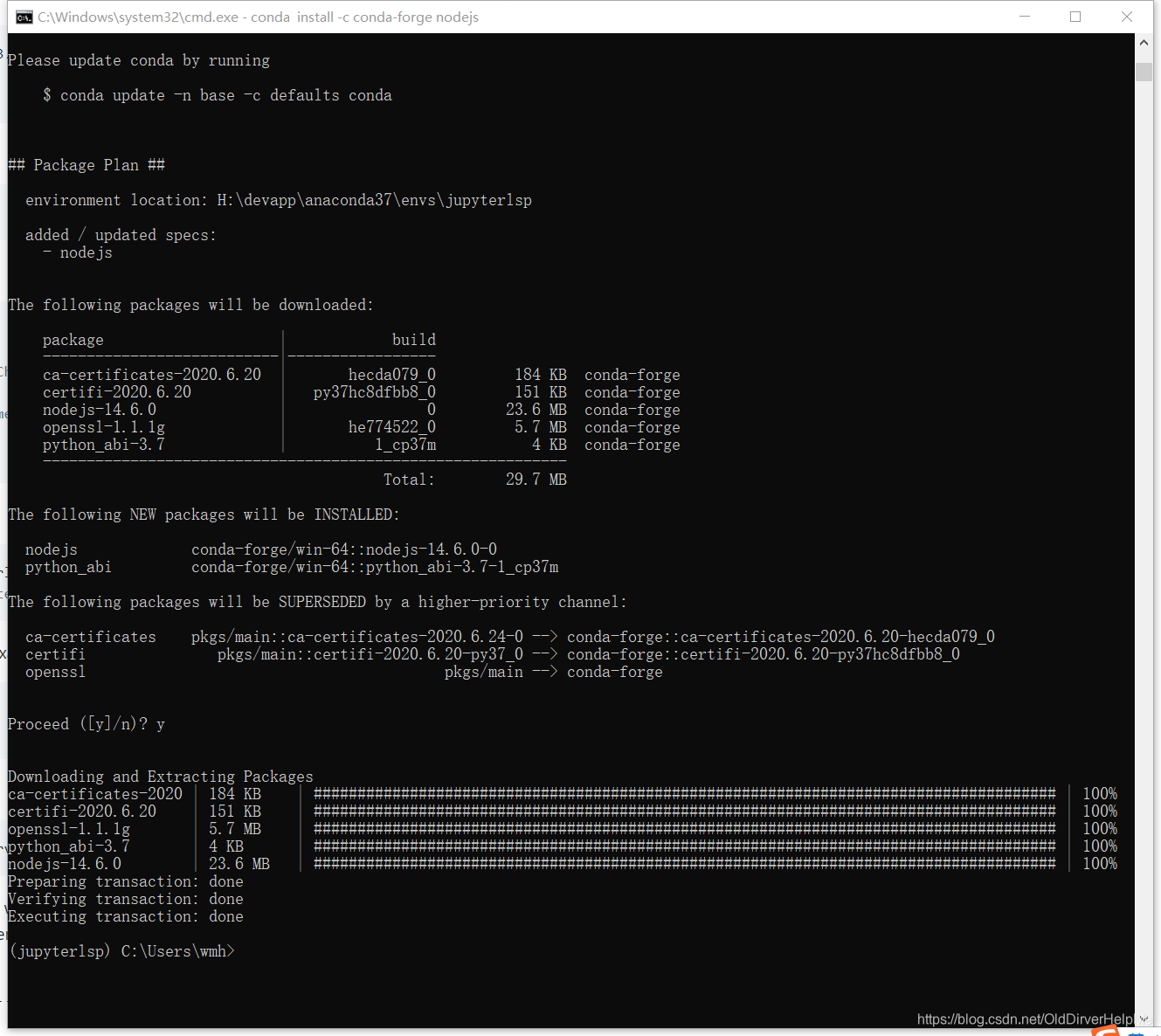The image size is (1161, 1036).
Task: Click 'Downloading and Extracting Packages' line
Action: click(x=161, y=777)
